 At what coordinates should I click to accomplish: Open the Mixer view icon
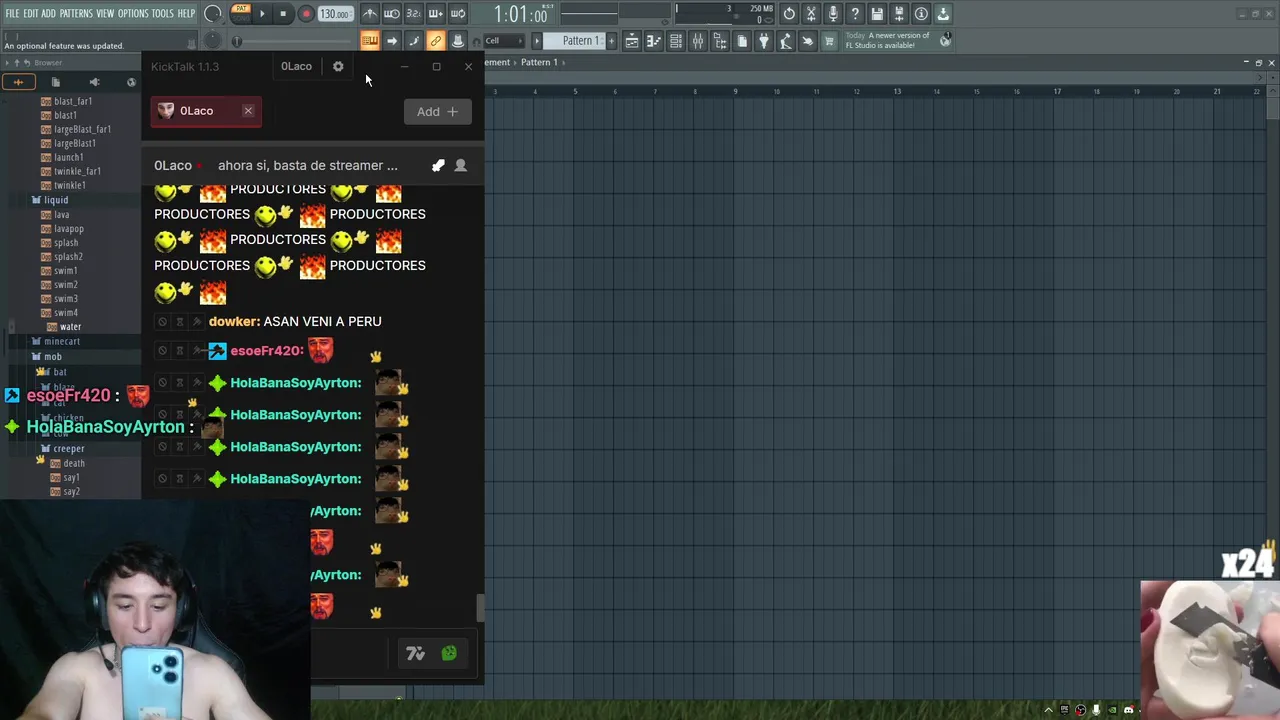(x=698, y=41)
